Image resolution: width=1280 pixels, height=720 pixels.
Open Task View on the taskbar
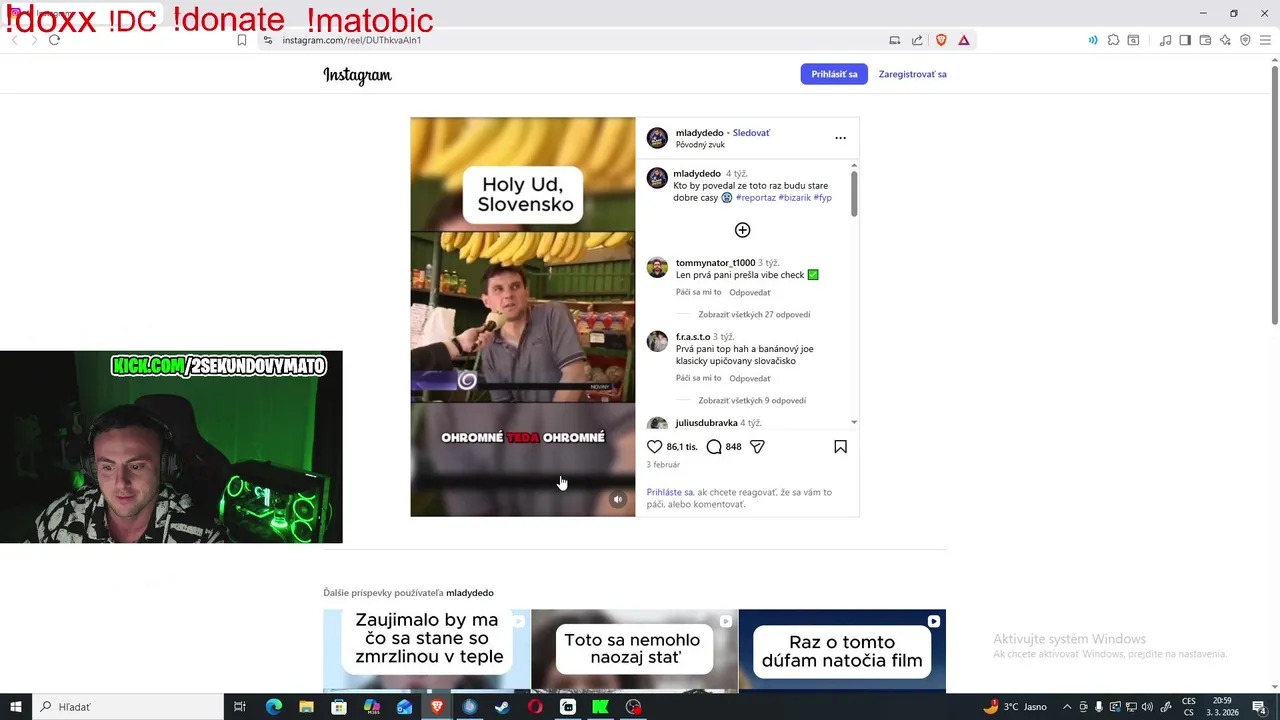pyautogui.click(x=240, y=707)
